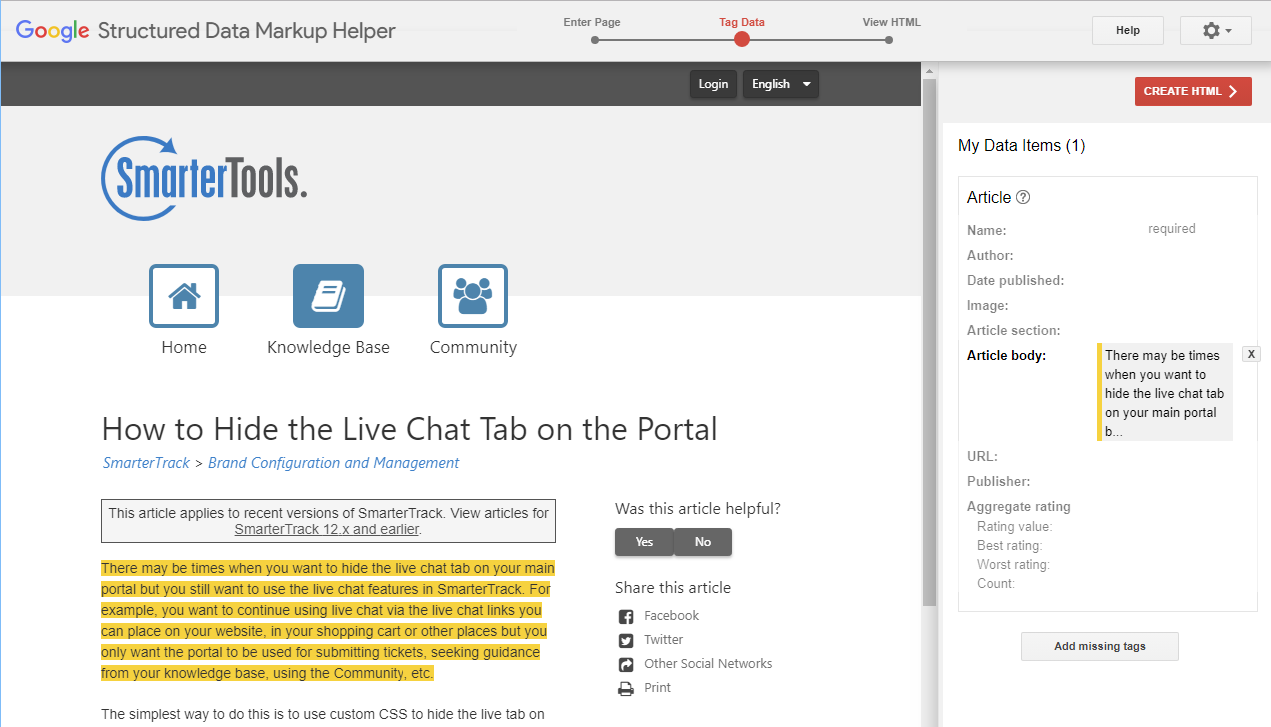1271x727 pixels.
Task: Open the settings gear dropdown
Action: point(1215,31)
